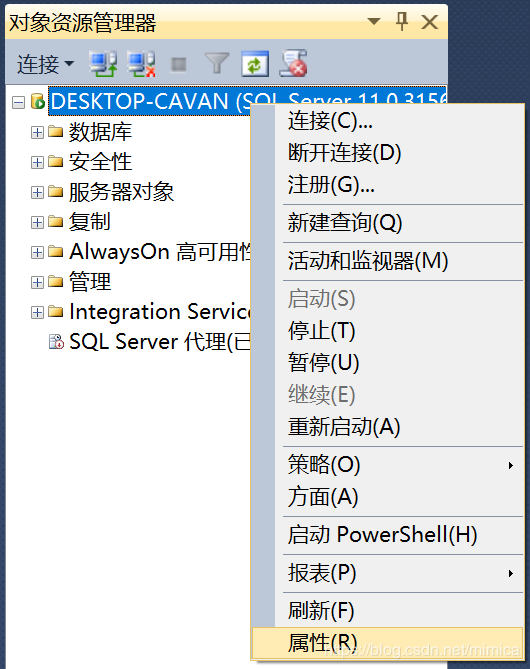This screenshot has height=669, width=530.
Task: Click the SQL Server 代理 agent icon
Action: click(56, 342)
